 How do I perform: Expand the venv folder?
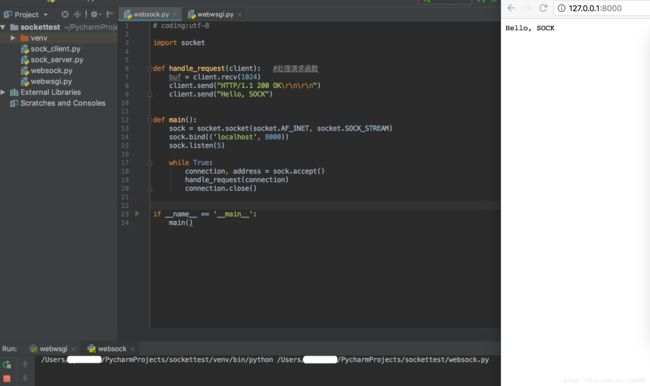tap(13, 38)
